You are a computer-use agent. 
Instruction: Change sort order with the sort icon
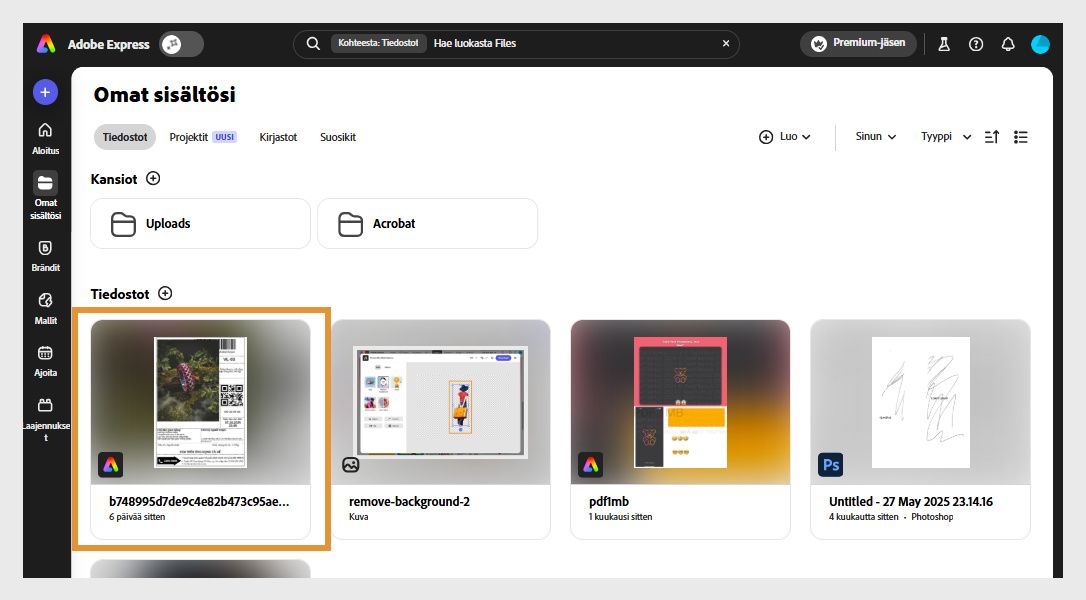pyautogui.click(x=991, y=137)
